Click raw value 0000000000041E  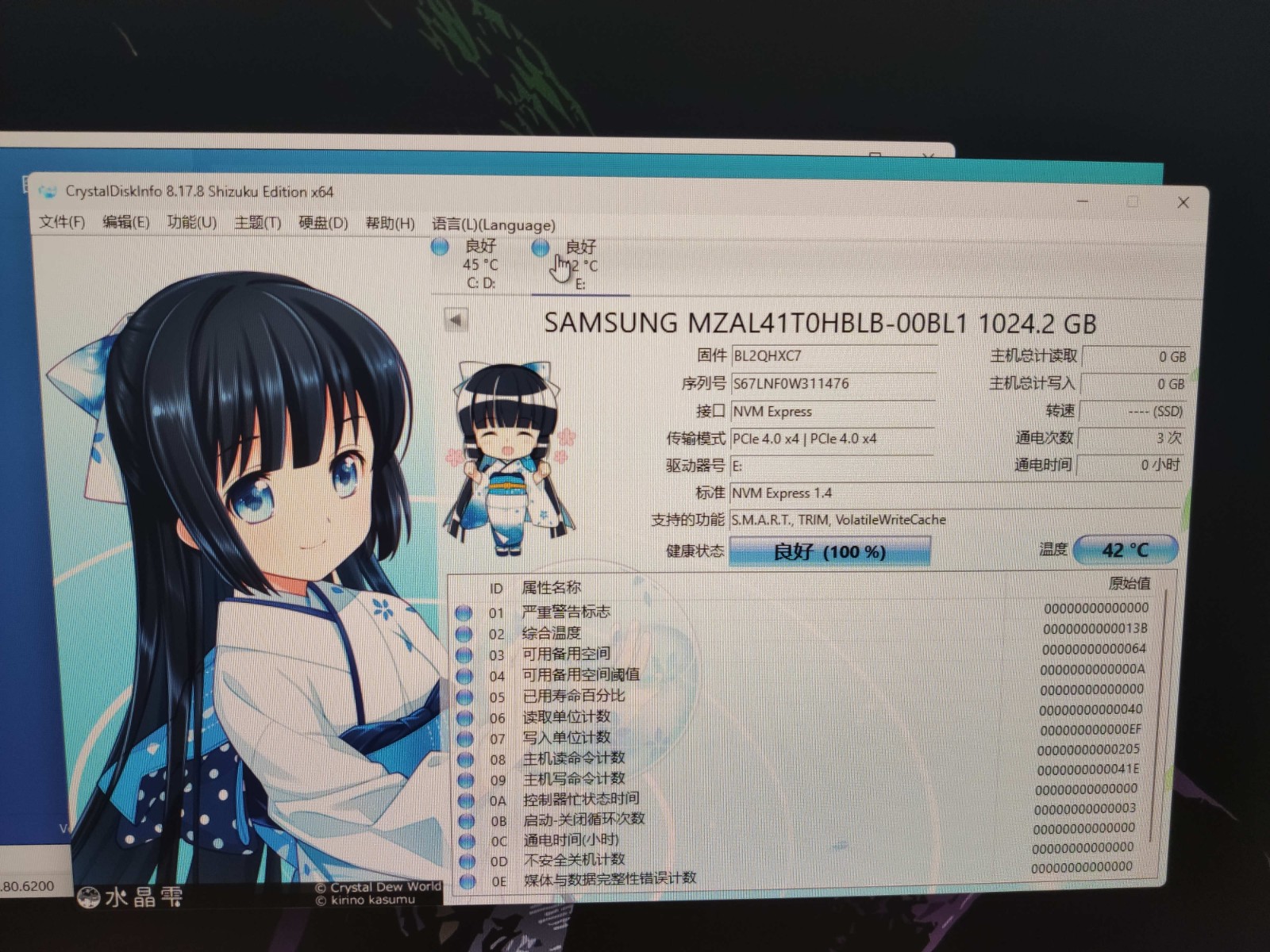(1088, 769)
